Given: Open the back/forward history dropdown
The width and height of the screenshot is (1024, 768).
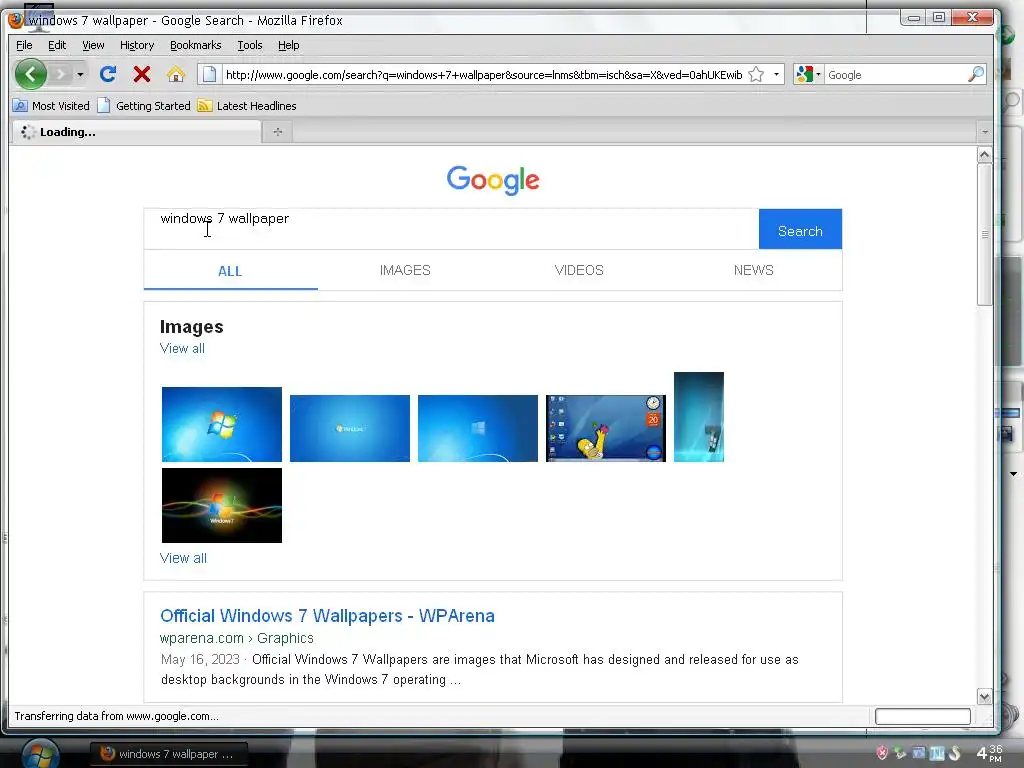Looking at the screenshot, I should (x=80, y=74).
